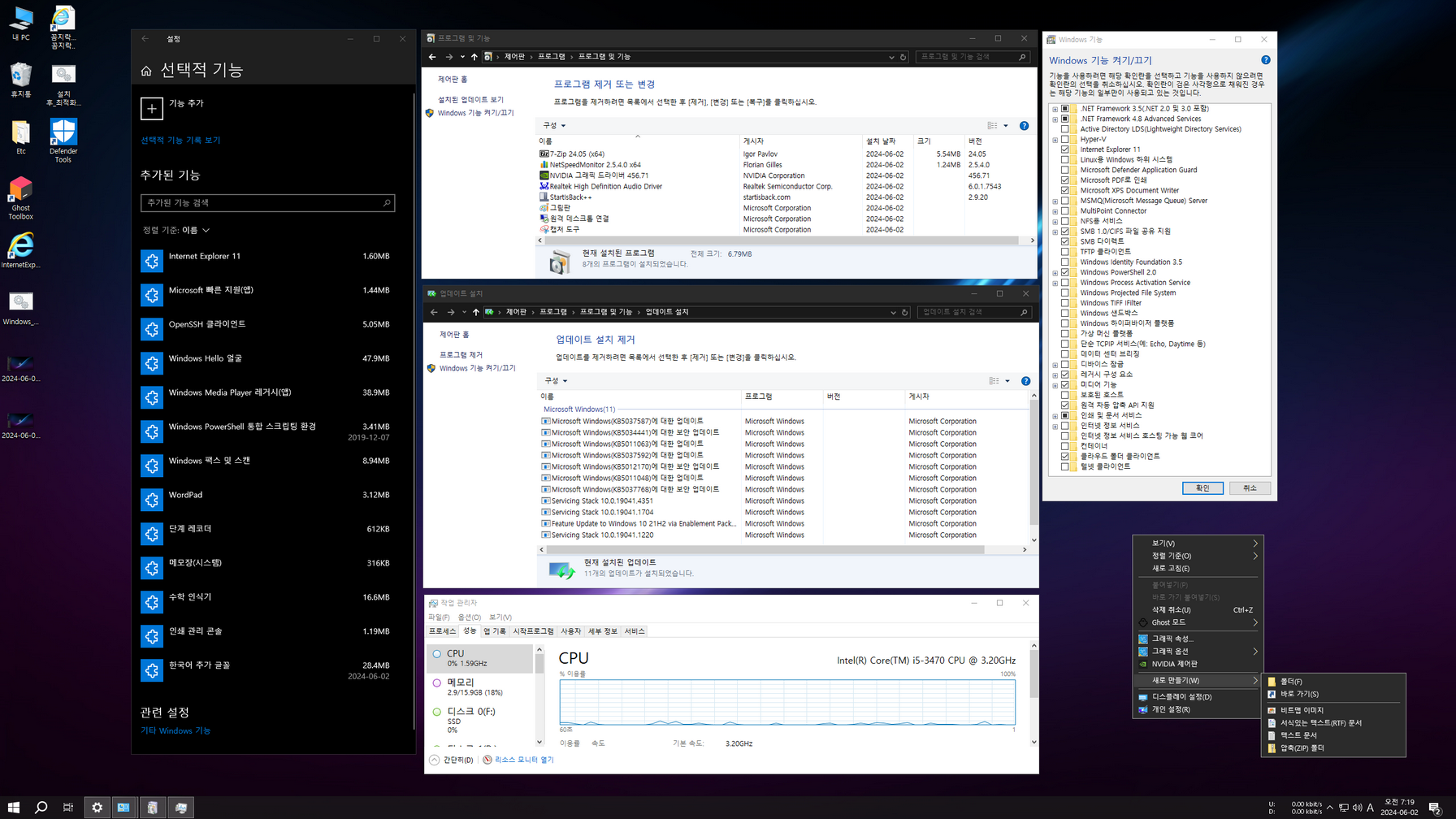
Task: Open view options arrow in 프로그램 및 기능 toolbar
Action: click(x=1006, y=126)
